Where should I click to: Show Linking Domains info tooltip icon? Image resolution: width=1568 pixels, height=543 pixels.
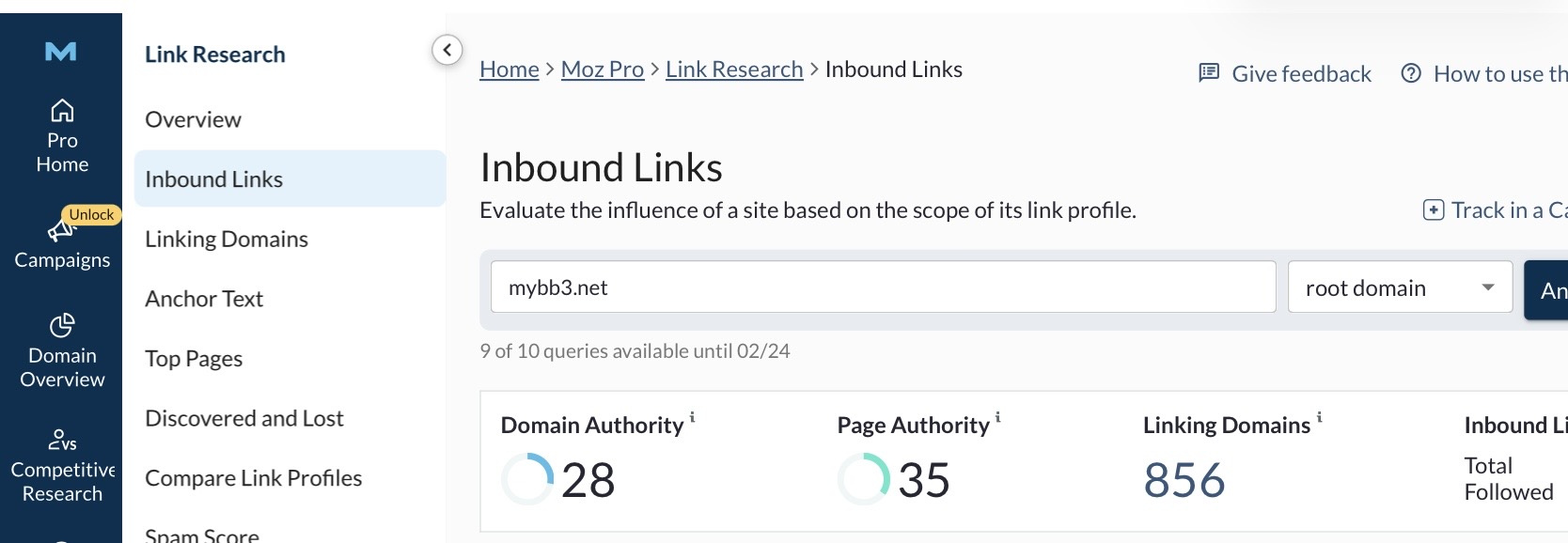coord(1319,417)
